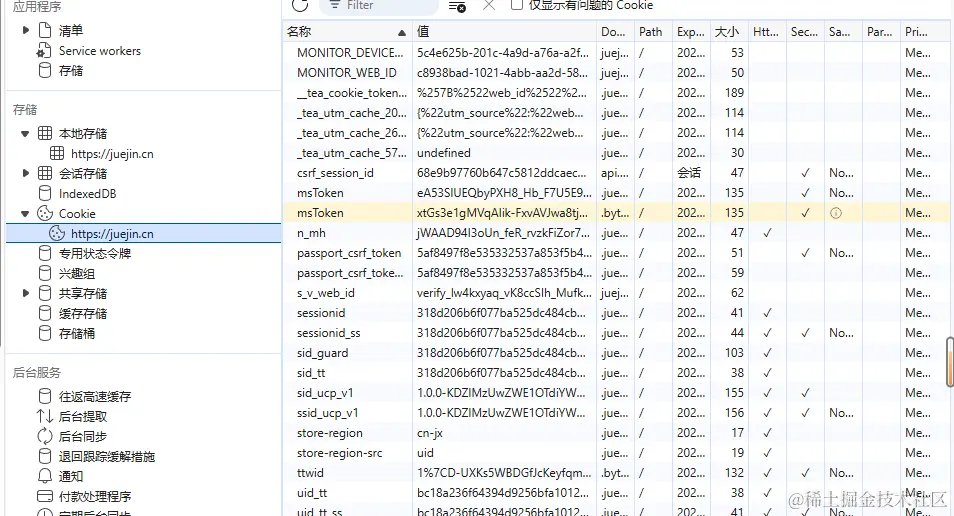Click the 存储桶 icon
This screenshot has width=954, height=516.
pos(44,333)
